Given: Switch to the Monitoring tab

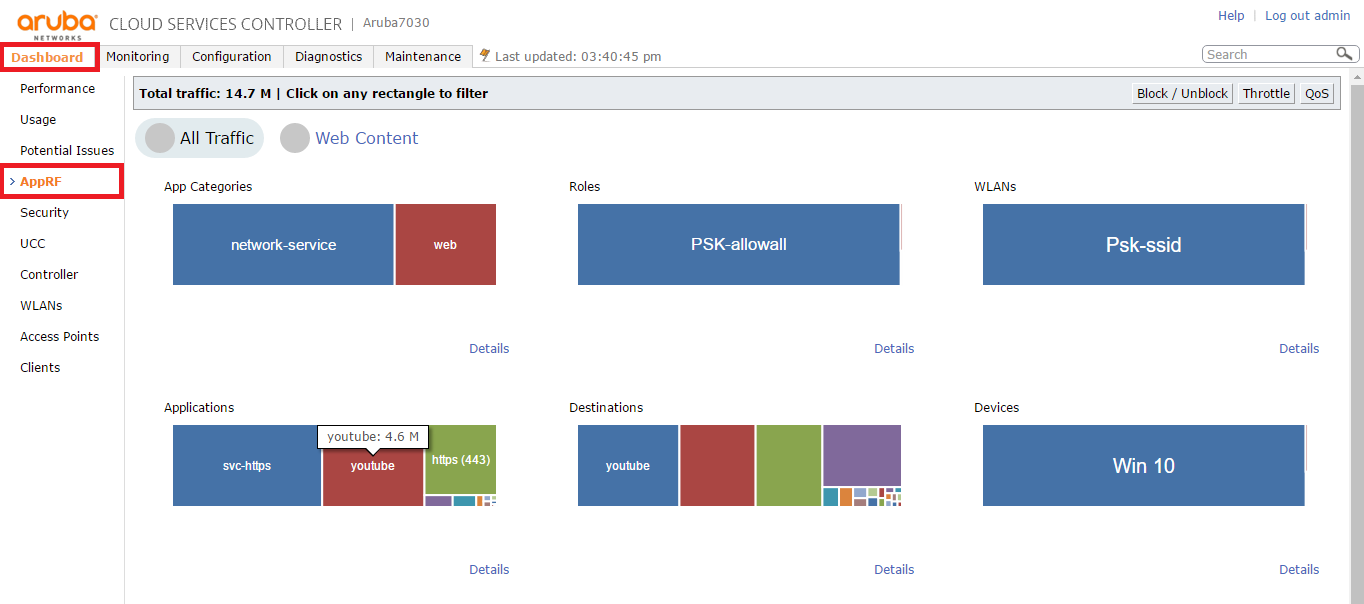Looking at the screenshot, I should tap(138, 56).
